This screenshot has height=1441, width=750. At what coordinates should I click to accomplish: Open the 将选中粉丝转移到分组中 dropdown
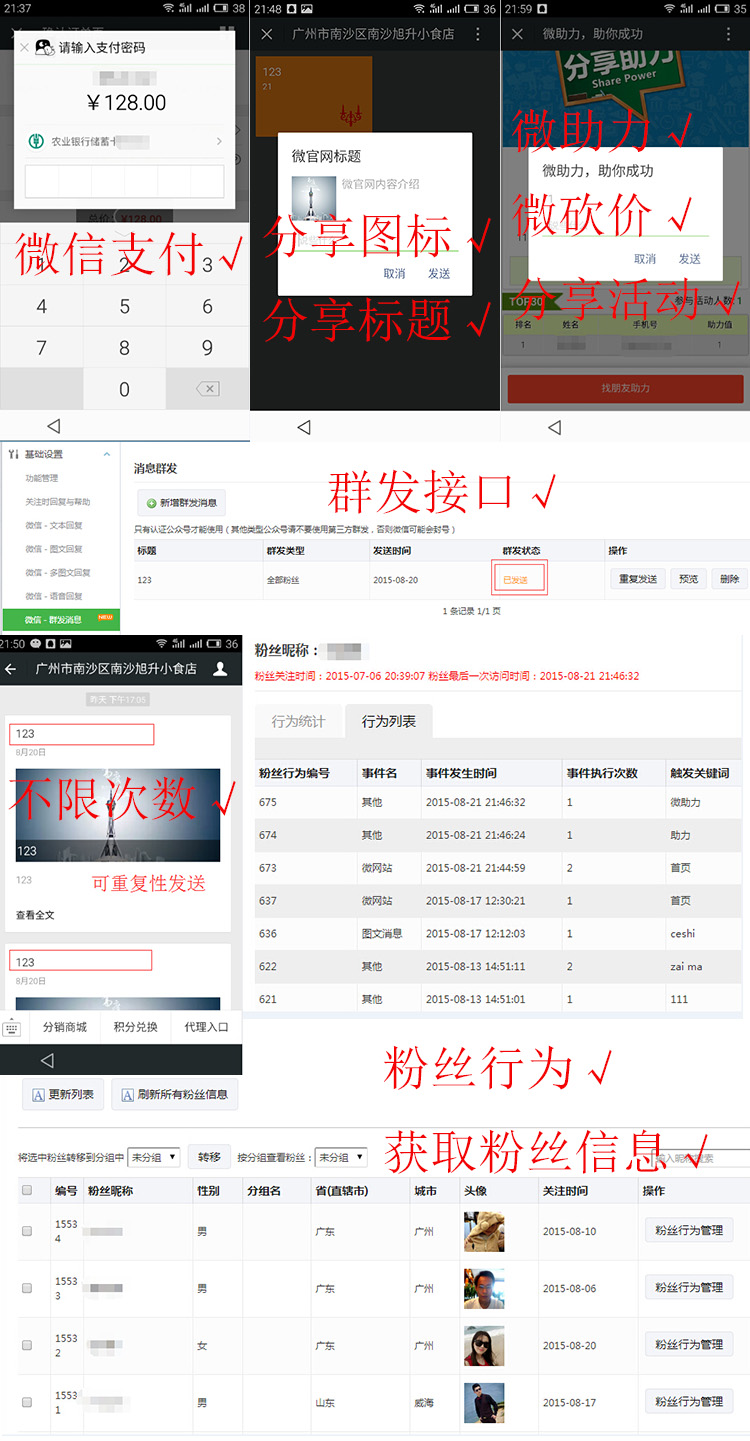click(x=154, y=1157)
